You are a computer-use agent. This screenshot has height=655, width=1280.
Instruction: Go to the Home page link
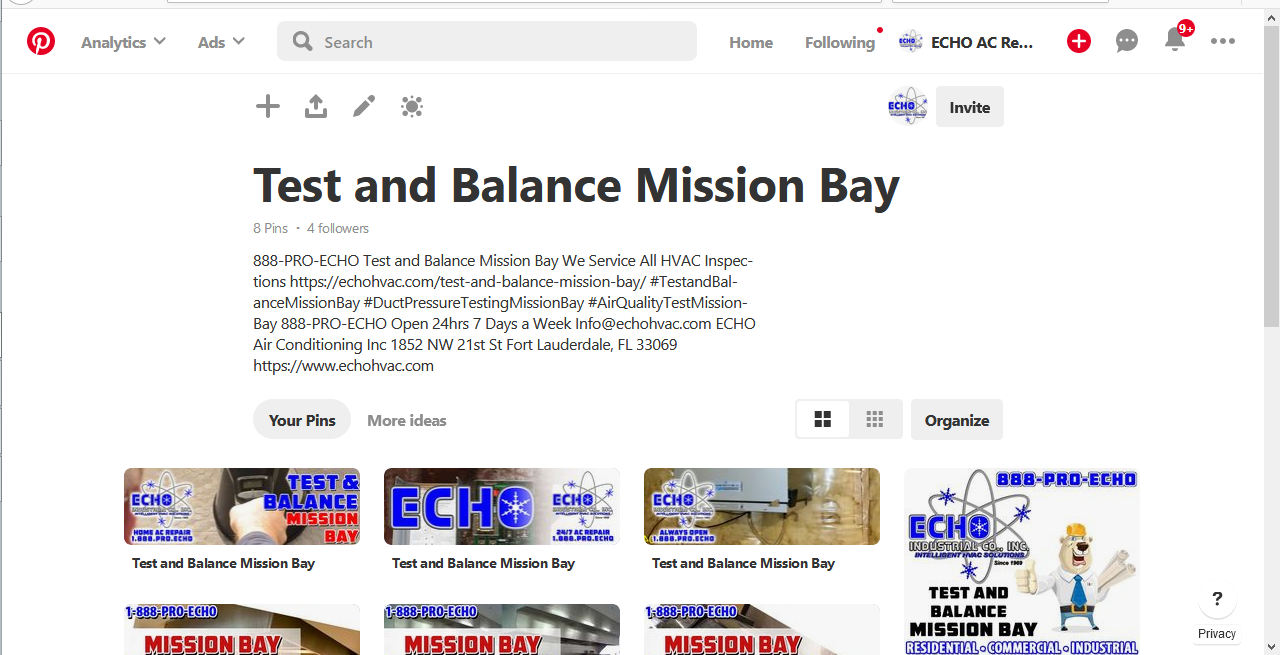pyautogui.click(x=751, y=42)
